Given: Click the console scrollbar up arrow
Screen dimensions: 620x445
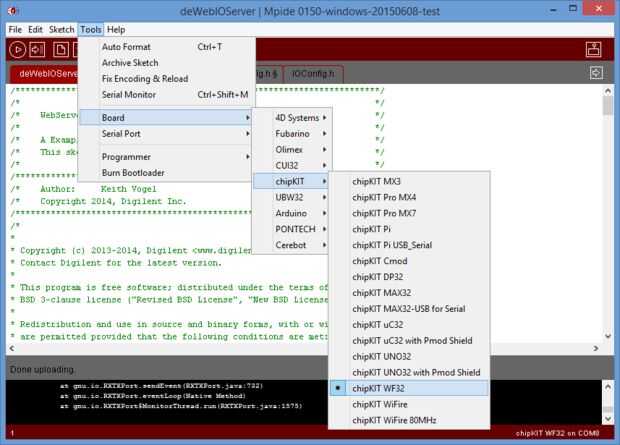Looking at the screenshot, I should (608, 386).
